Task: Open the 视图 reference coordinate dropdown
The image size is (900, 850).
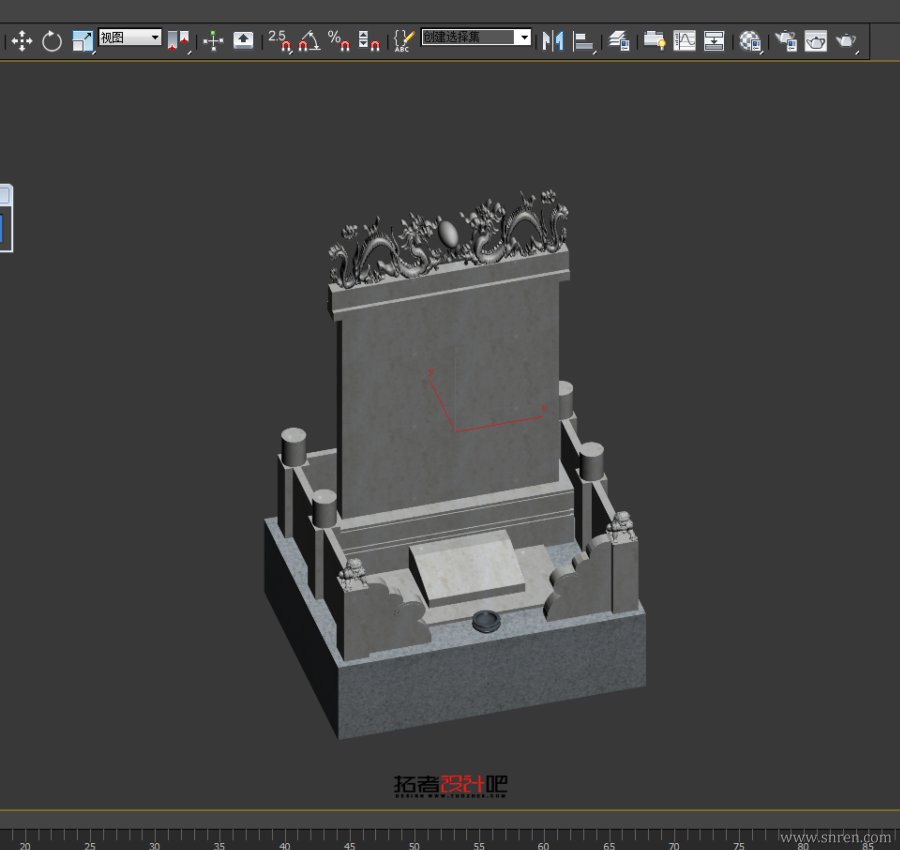Action: pos(154,37)
